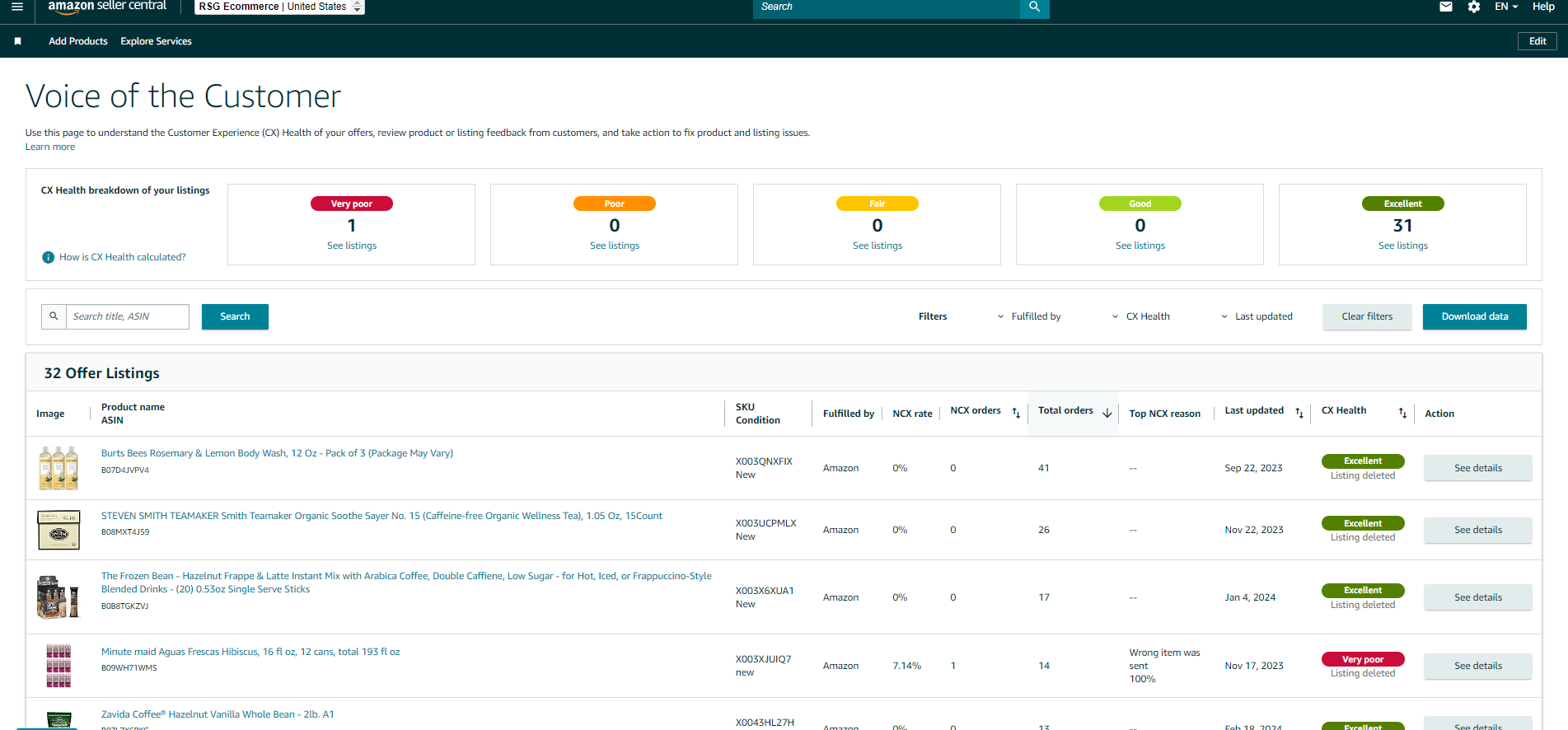Sort by Total orders down arrow
This screenshot has height=730, width=1568.
1107,413
